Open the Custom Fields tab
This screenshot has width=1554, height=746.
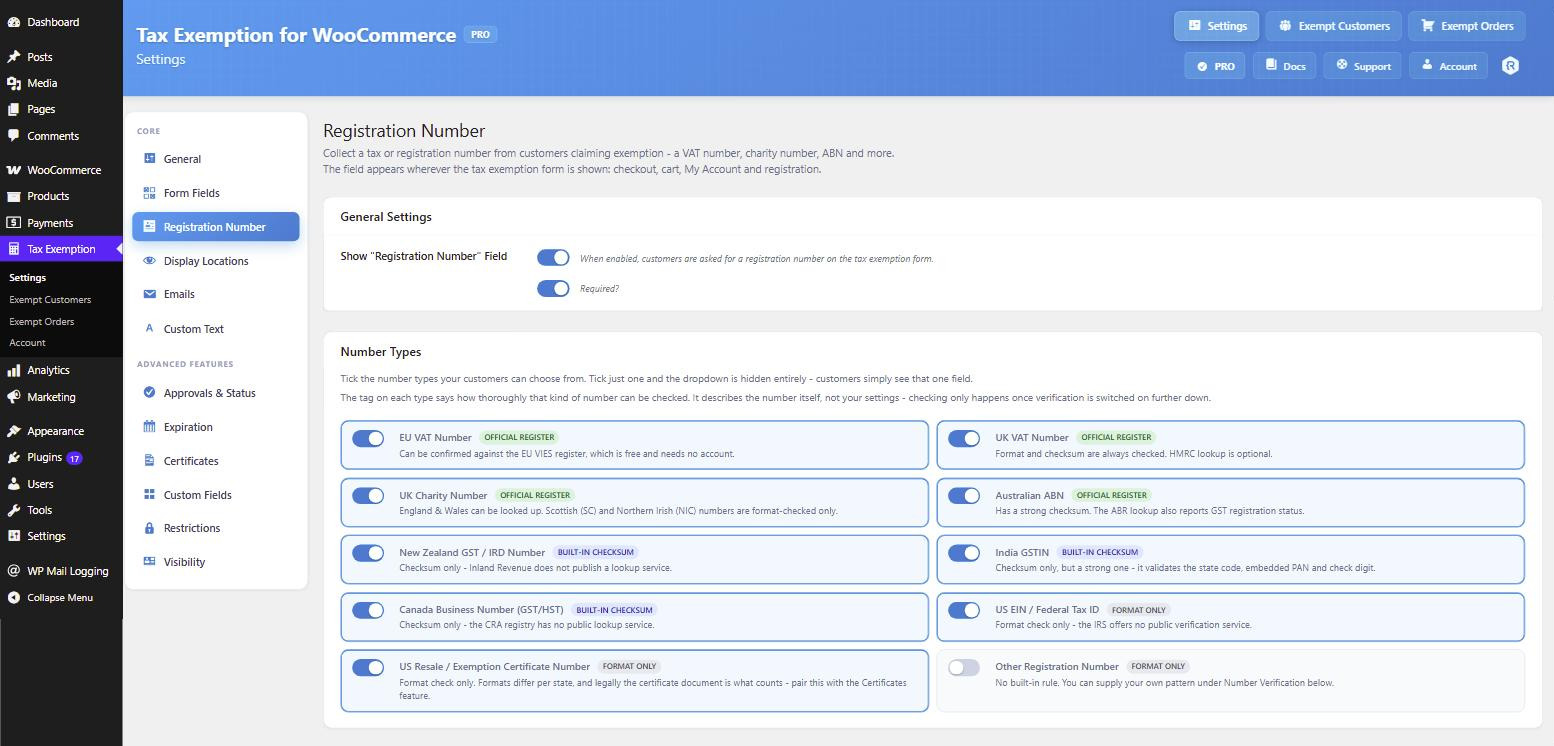coord(215,495)
